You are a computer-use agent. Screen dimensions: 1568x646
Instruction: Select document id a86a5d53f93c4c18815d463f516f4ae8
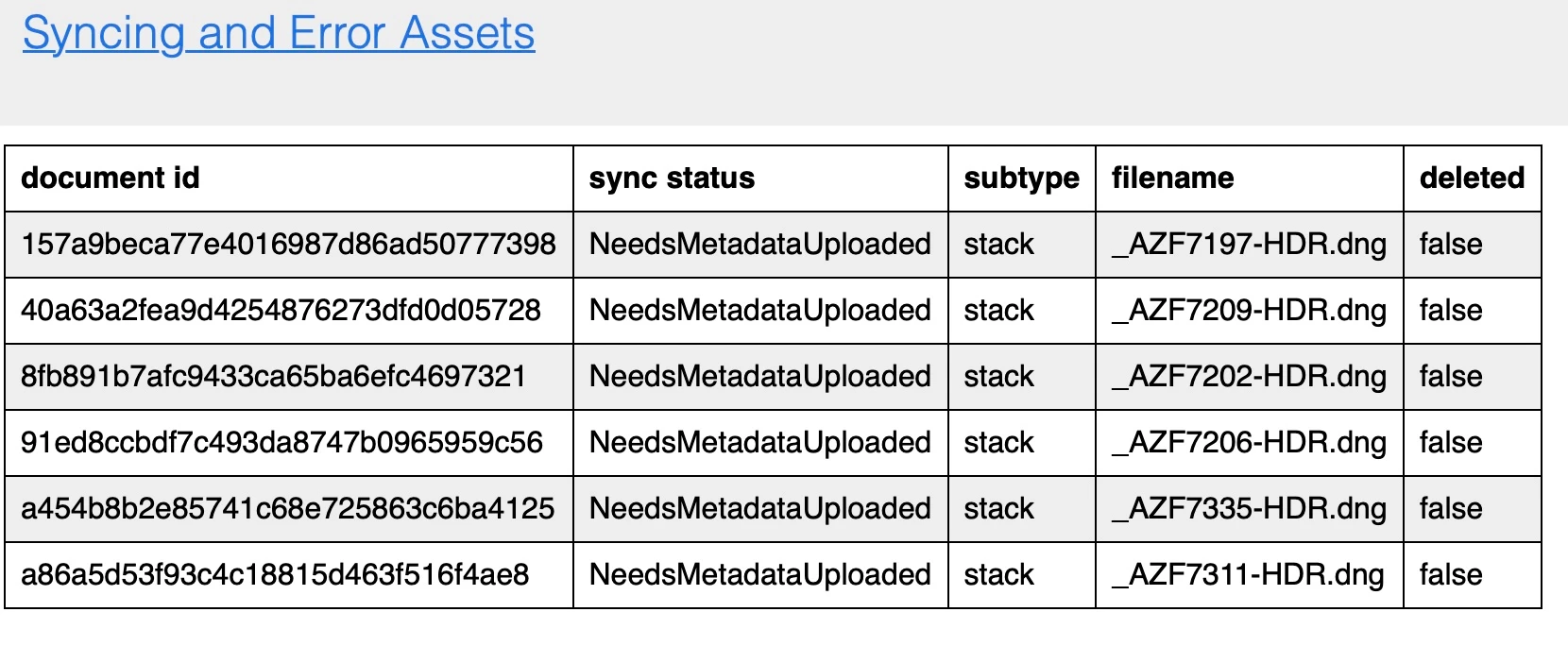[x=275, y=575]
